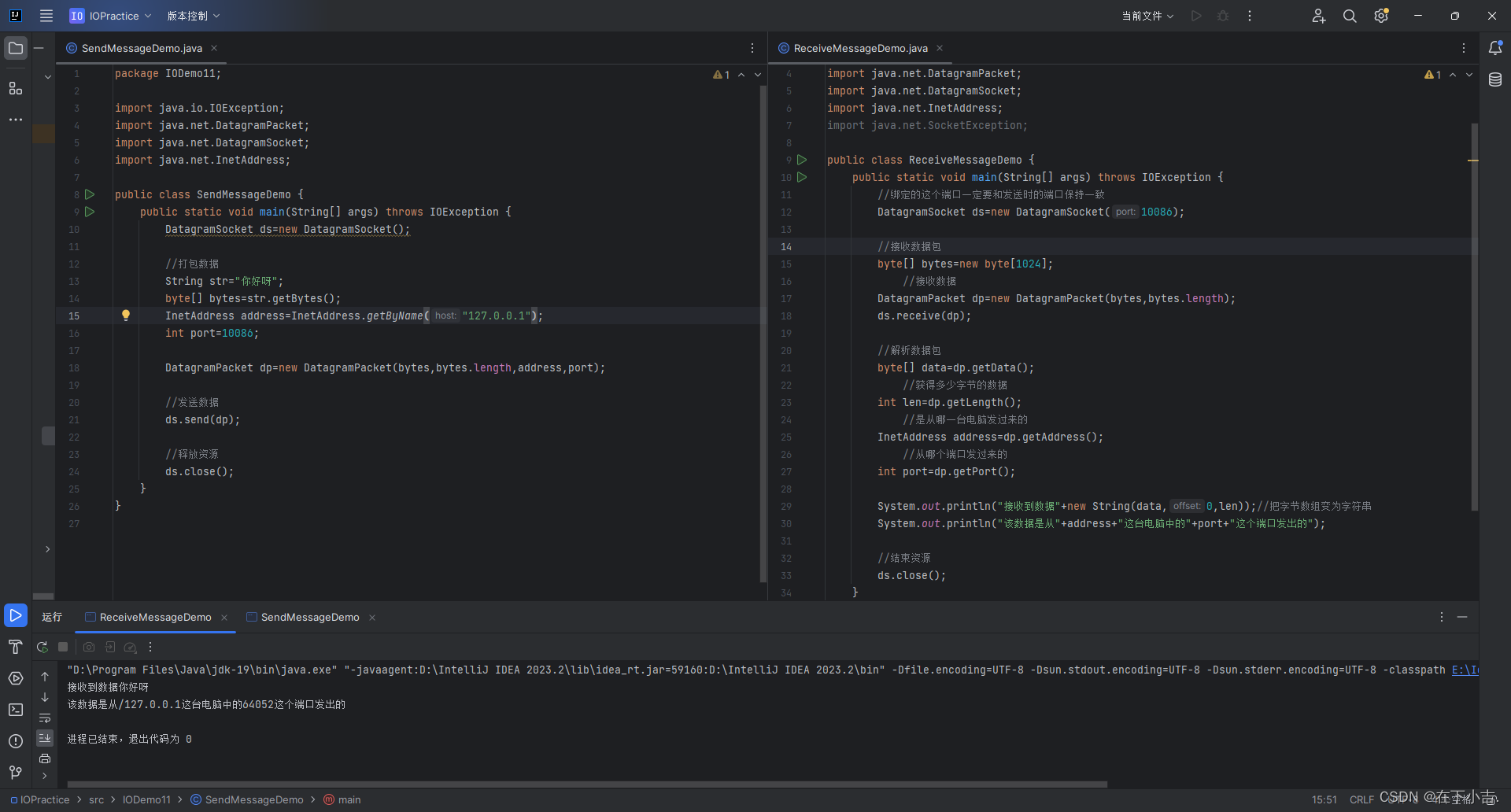Image resolution: width=1511 pixels, height=812 pixels.
Task: Open the 版本控制 dropdown
Action: pos(193,16)
